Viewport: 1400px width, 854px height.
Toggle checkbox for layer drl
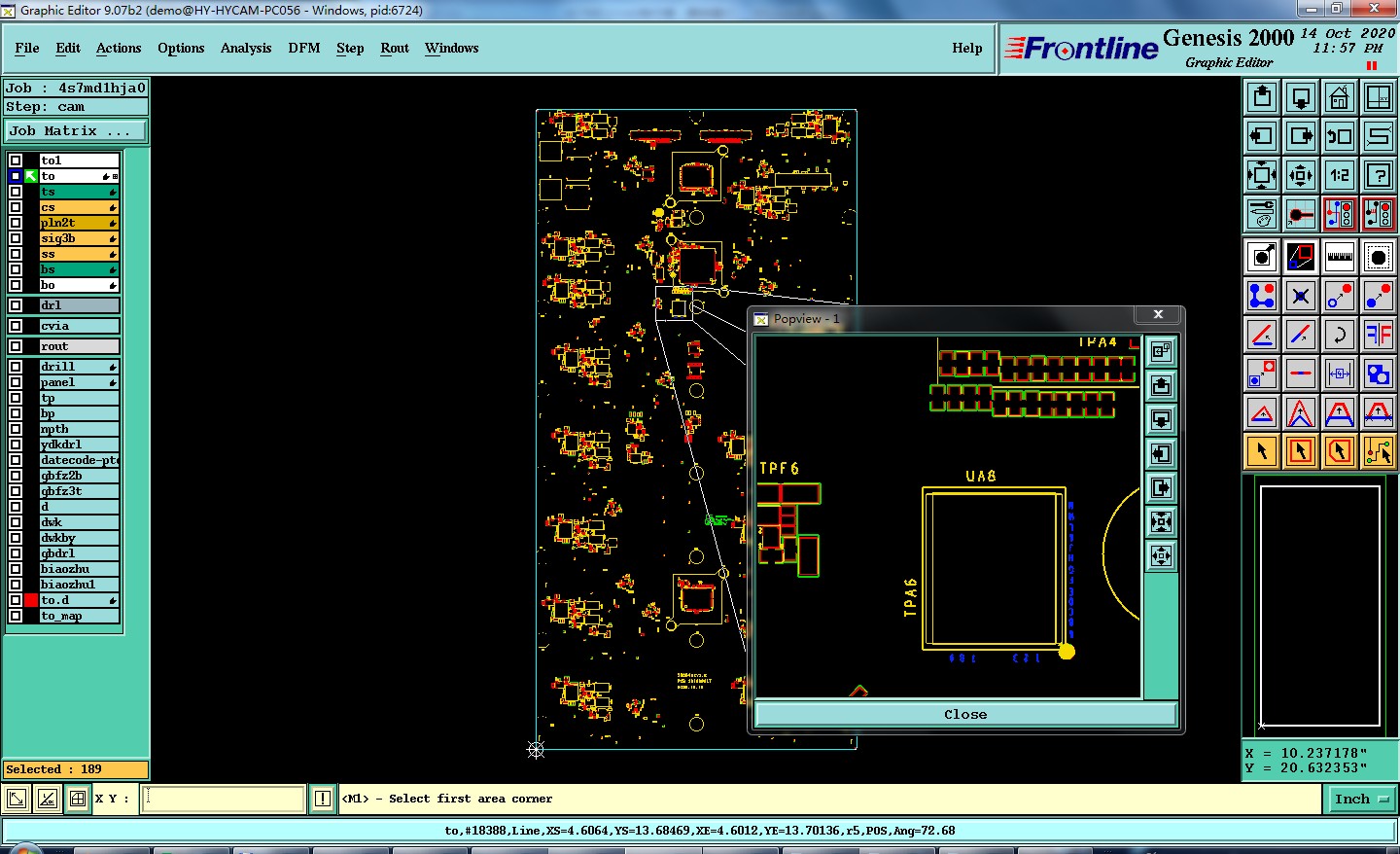tap(16, 305)
